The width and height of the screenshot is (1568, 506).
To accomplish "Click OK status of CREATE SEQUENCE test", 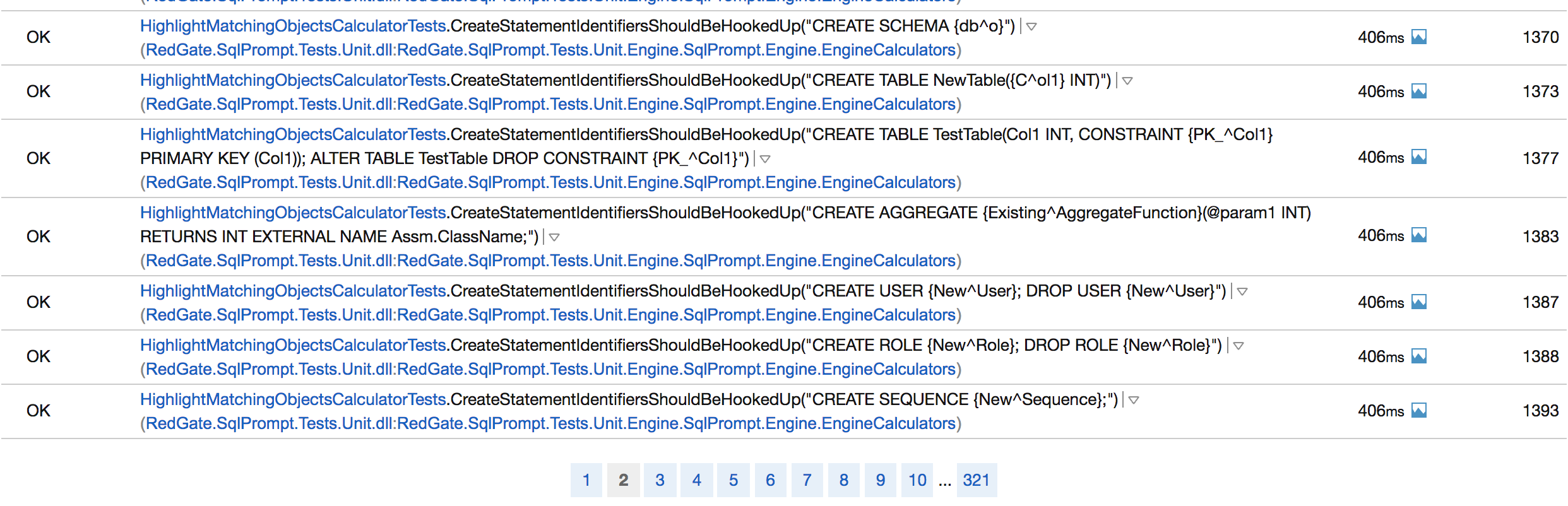I will pos(39,411).
